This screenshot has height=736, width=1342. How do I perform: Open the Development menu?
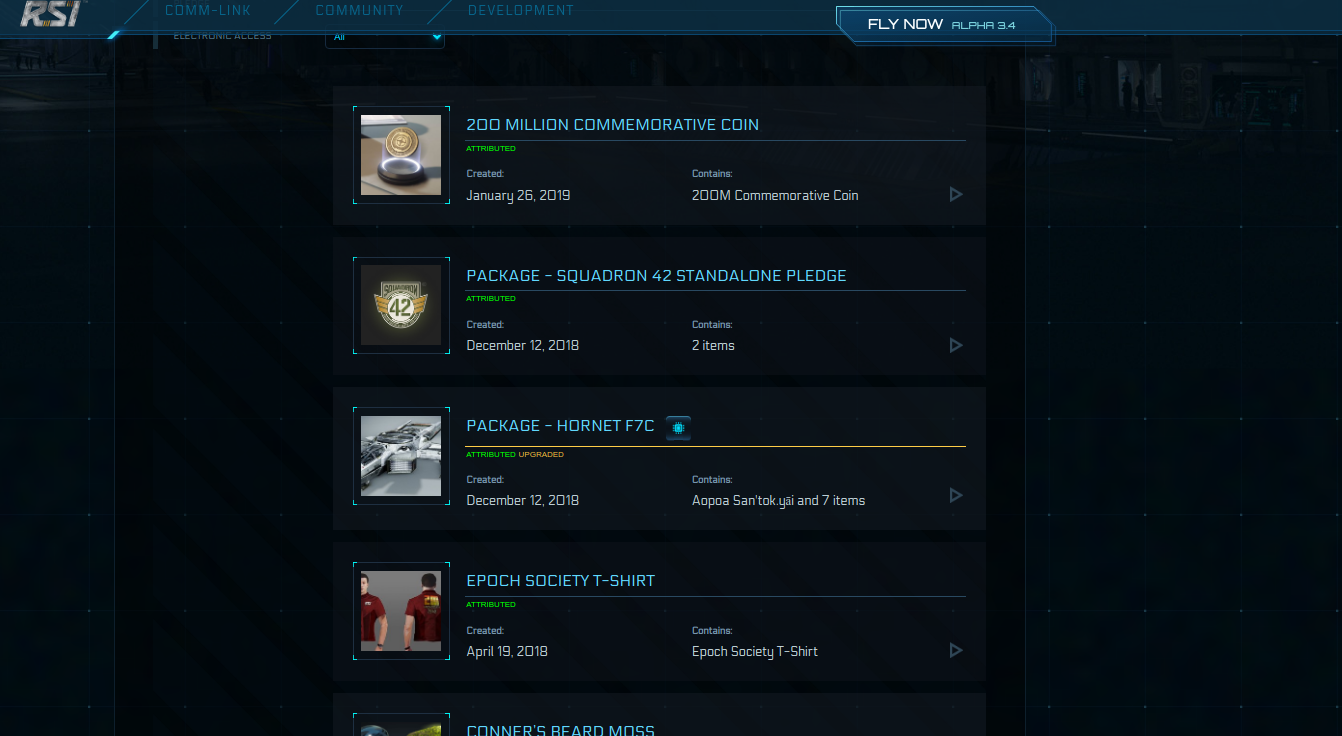pos(521,11)
